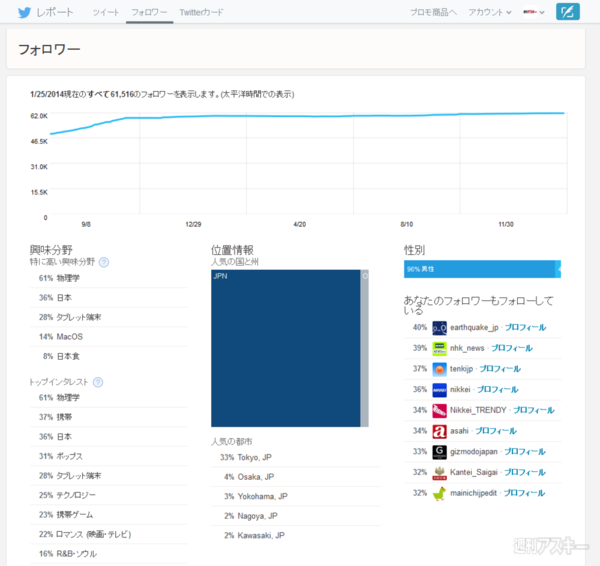Image resolution: width=600 pixels, height=566 pixels.
Task: Open the Twitterカード tab
Action: point(202,12)
